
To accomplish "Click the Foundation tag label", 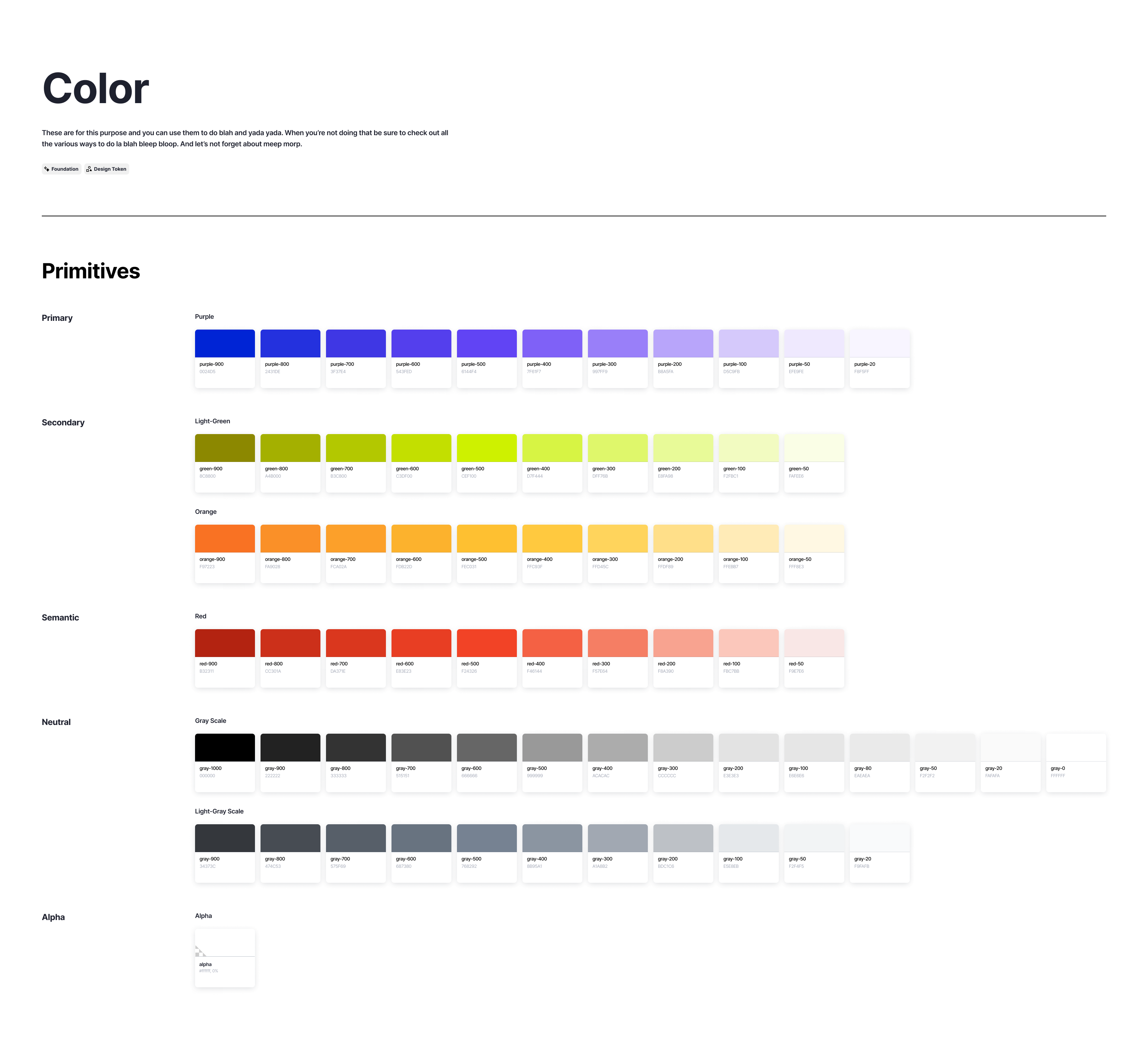I will pos(65,169).
